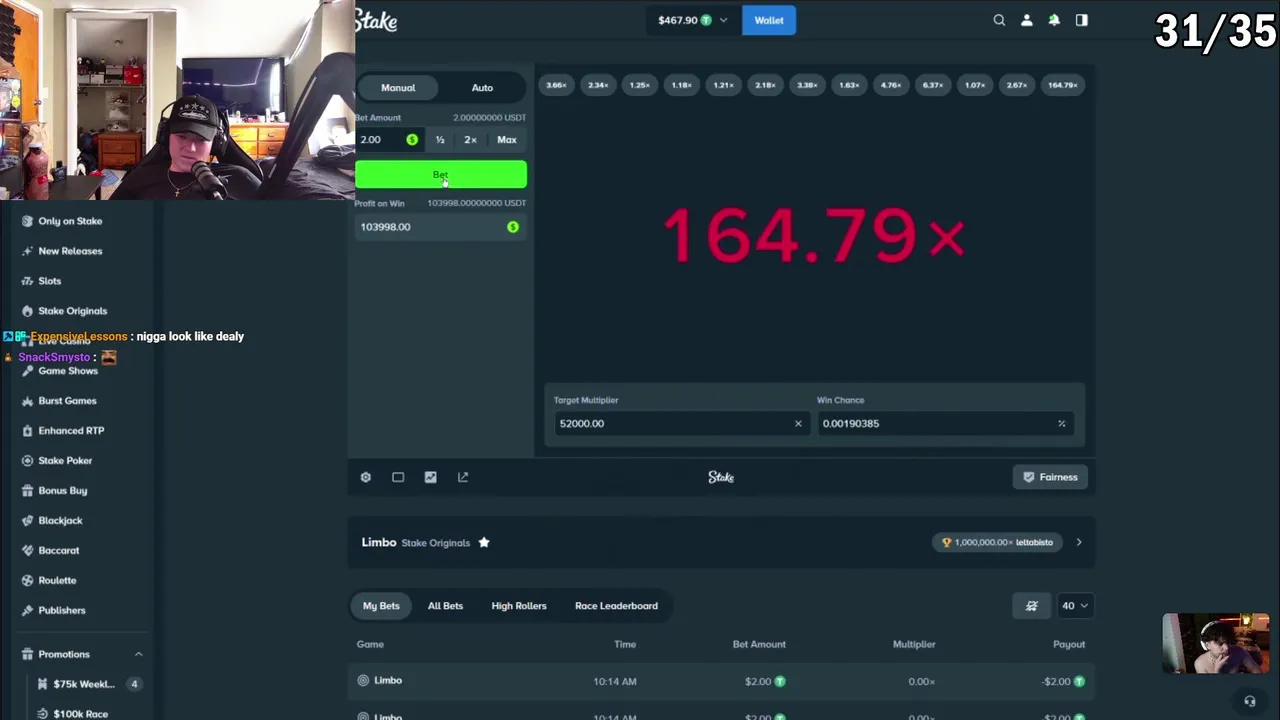1280x720 pixels.
Task: Set bet to Max
Action: [507, 140]
